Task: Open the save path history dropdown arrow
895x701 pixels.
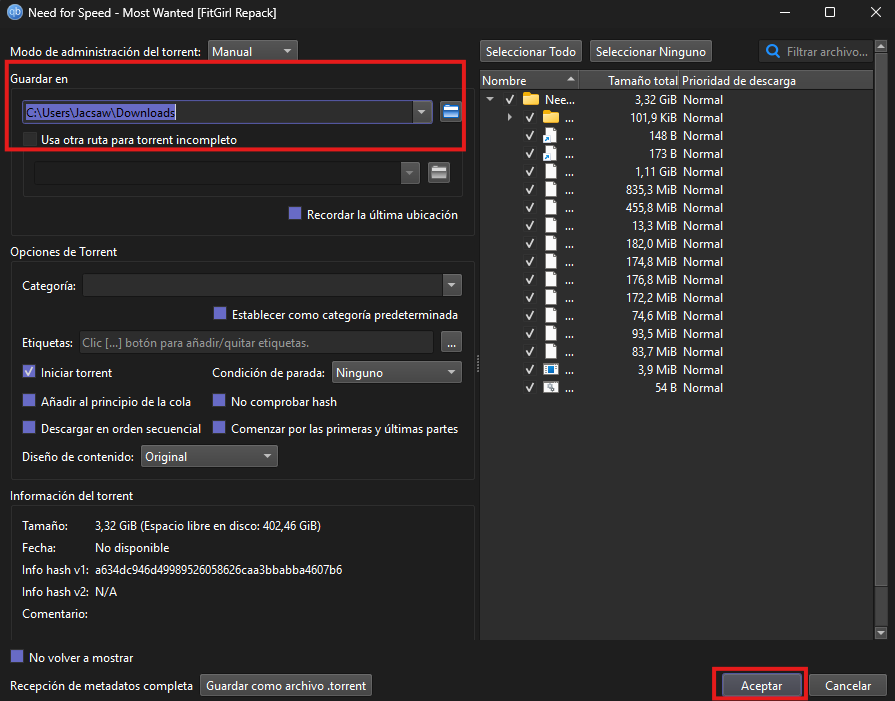Action: 422,112
